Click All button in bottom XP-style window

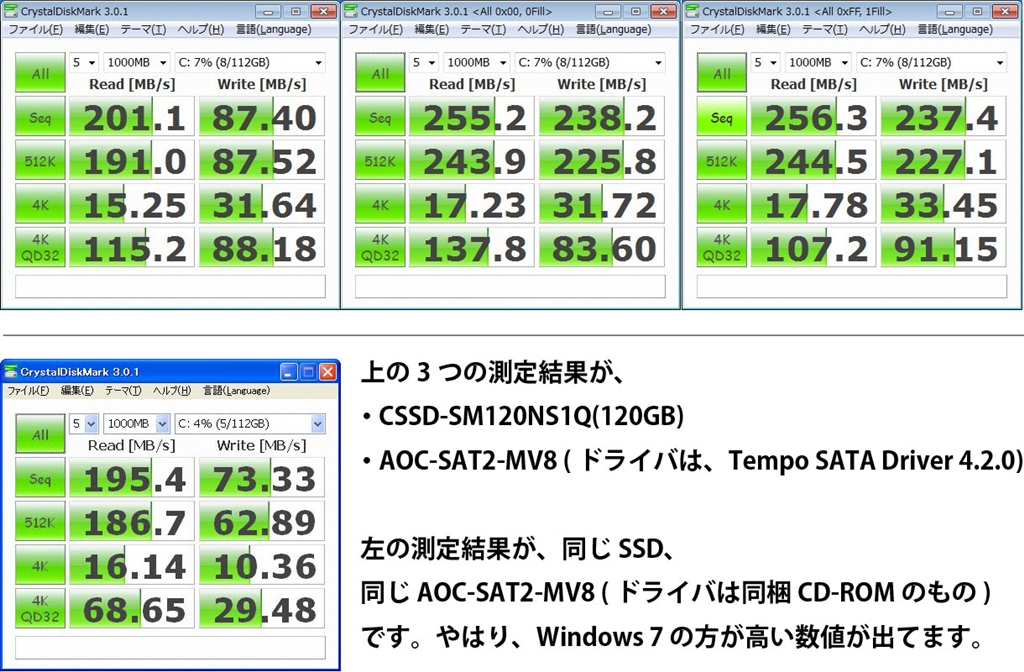click(x=40, y=434)
